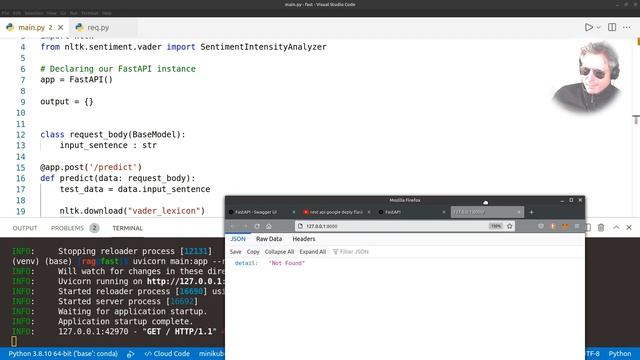Run Python file with the play icon

pos(589,27)
